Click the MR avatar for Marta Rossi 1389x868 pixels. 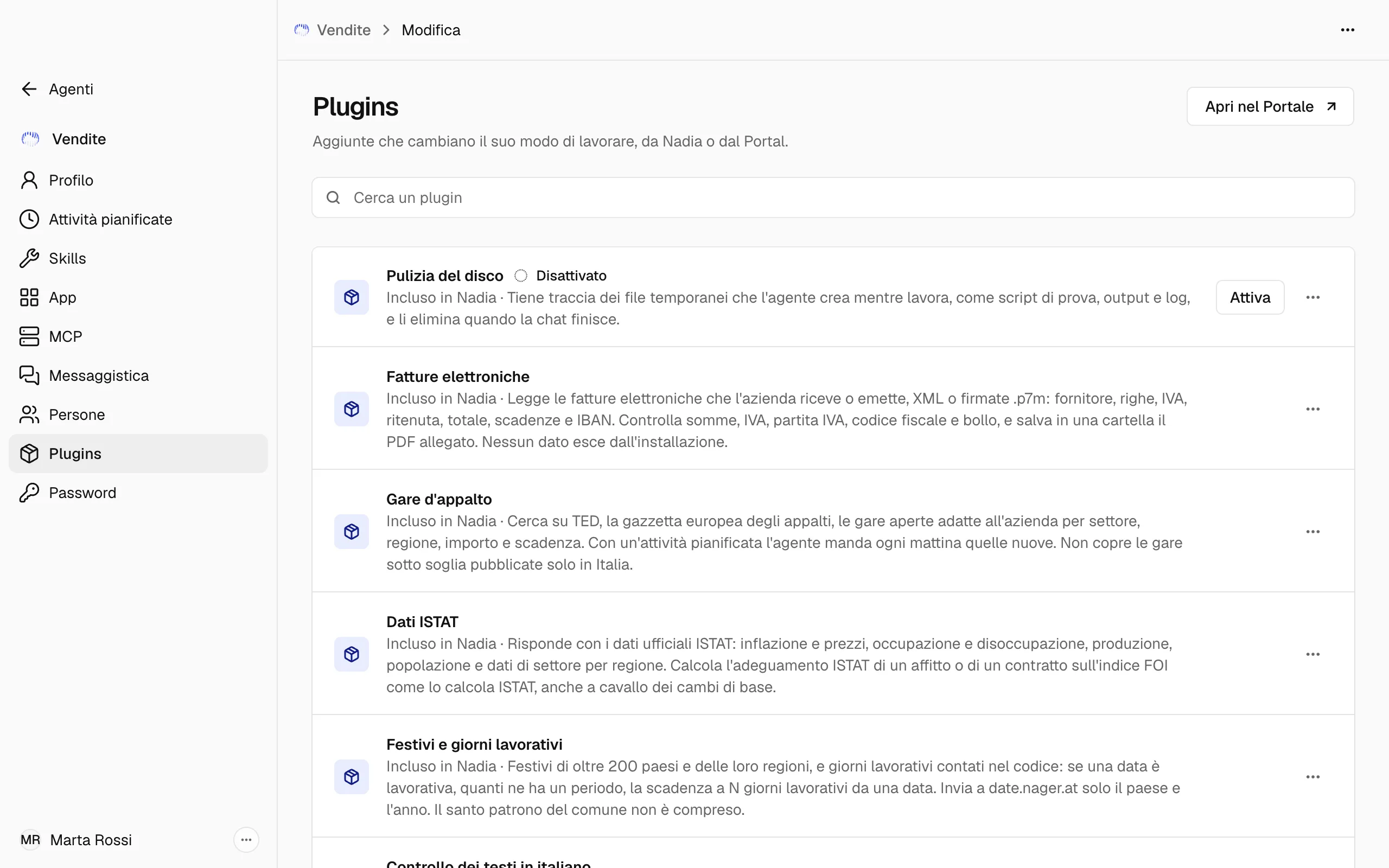tap(30, 840)
